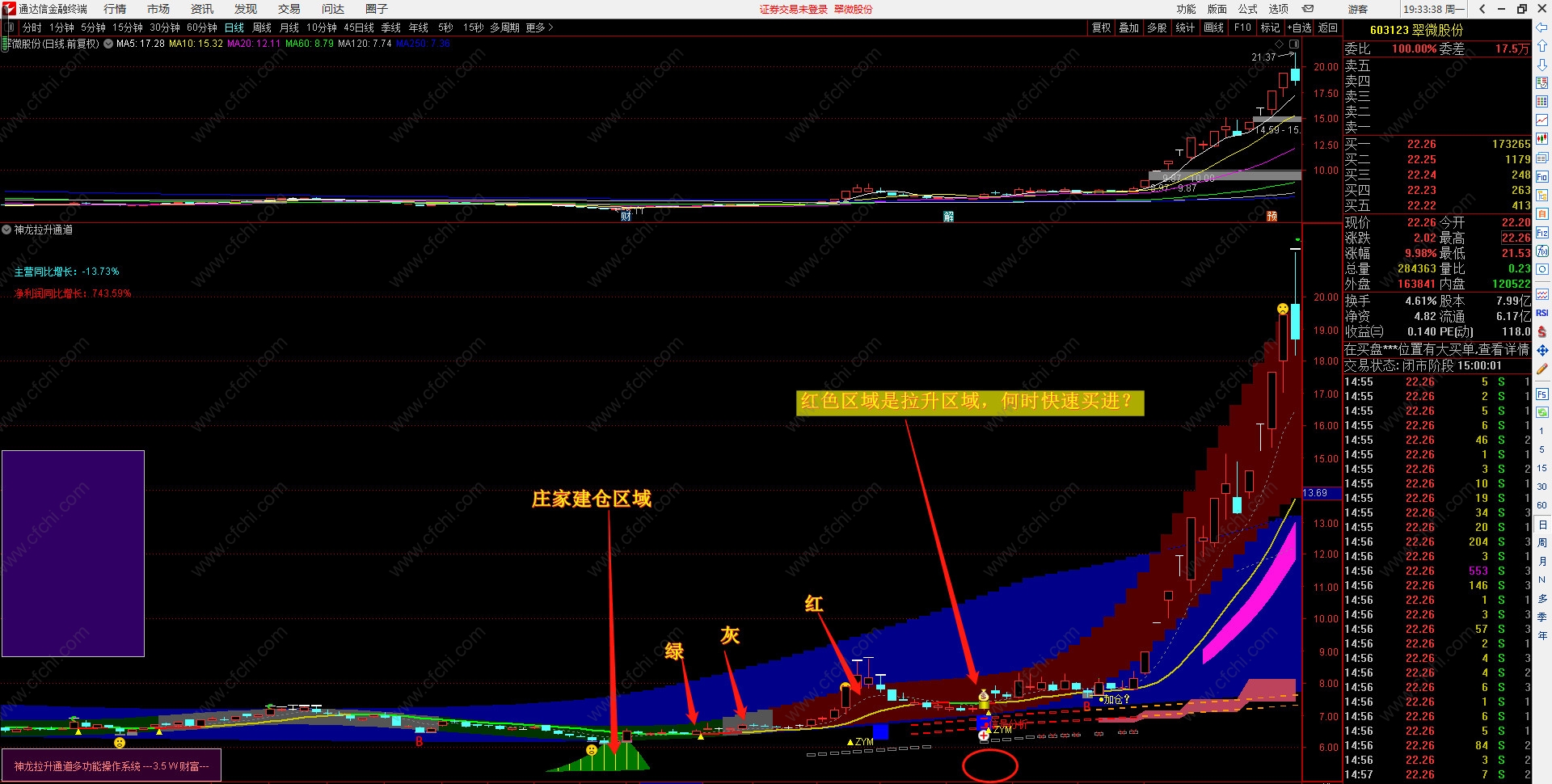
Task: Switch to 60分钟 period tab
Action: click(202, 27)
